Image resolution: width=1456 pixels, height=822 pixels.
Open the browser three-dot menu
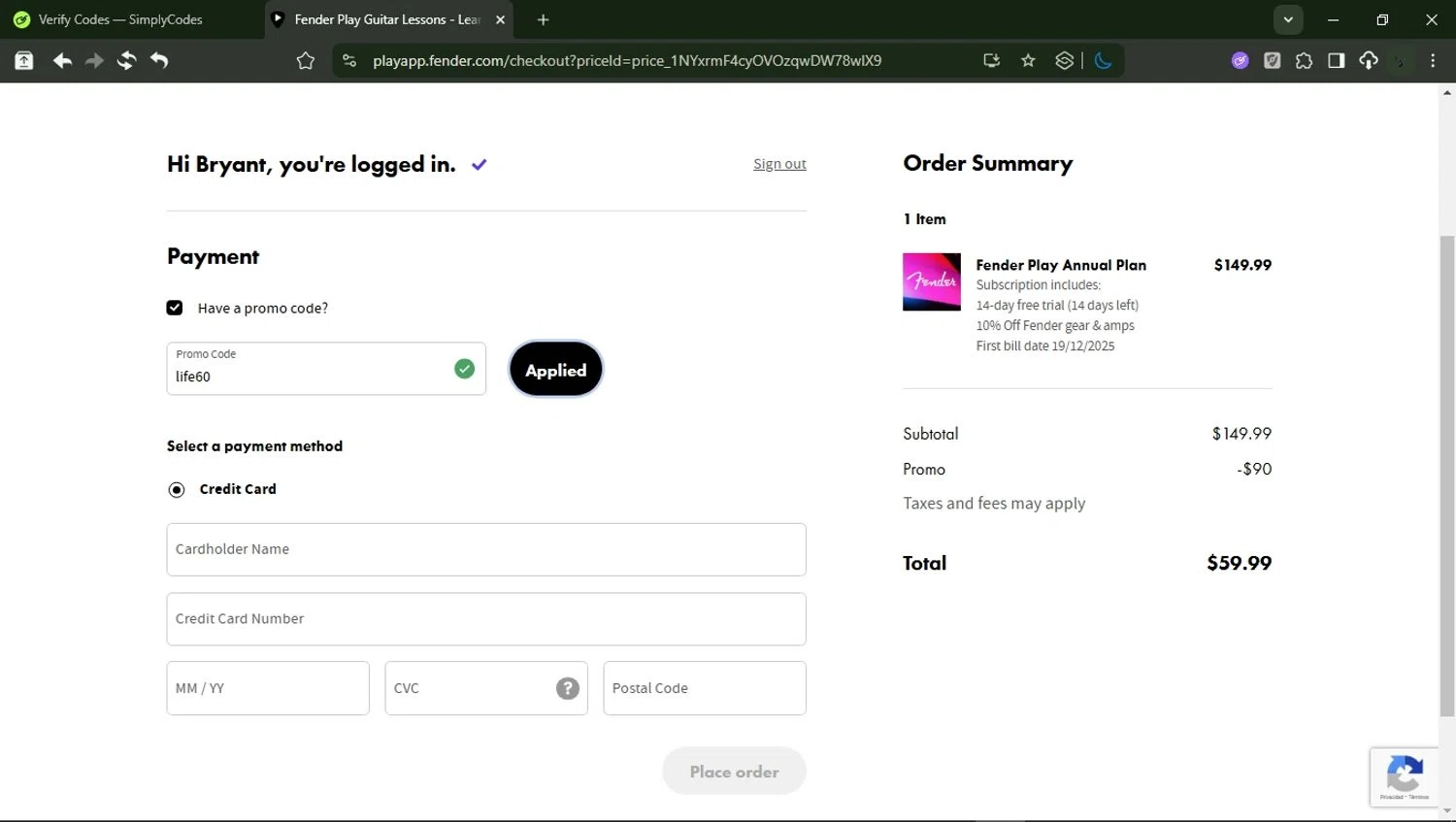pos(1433,61)
